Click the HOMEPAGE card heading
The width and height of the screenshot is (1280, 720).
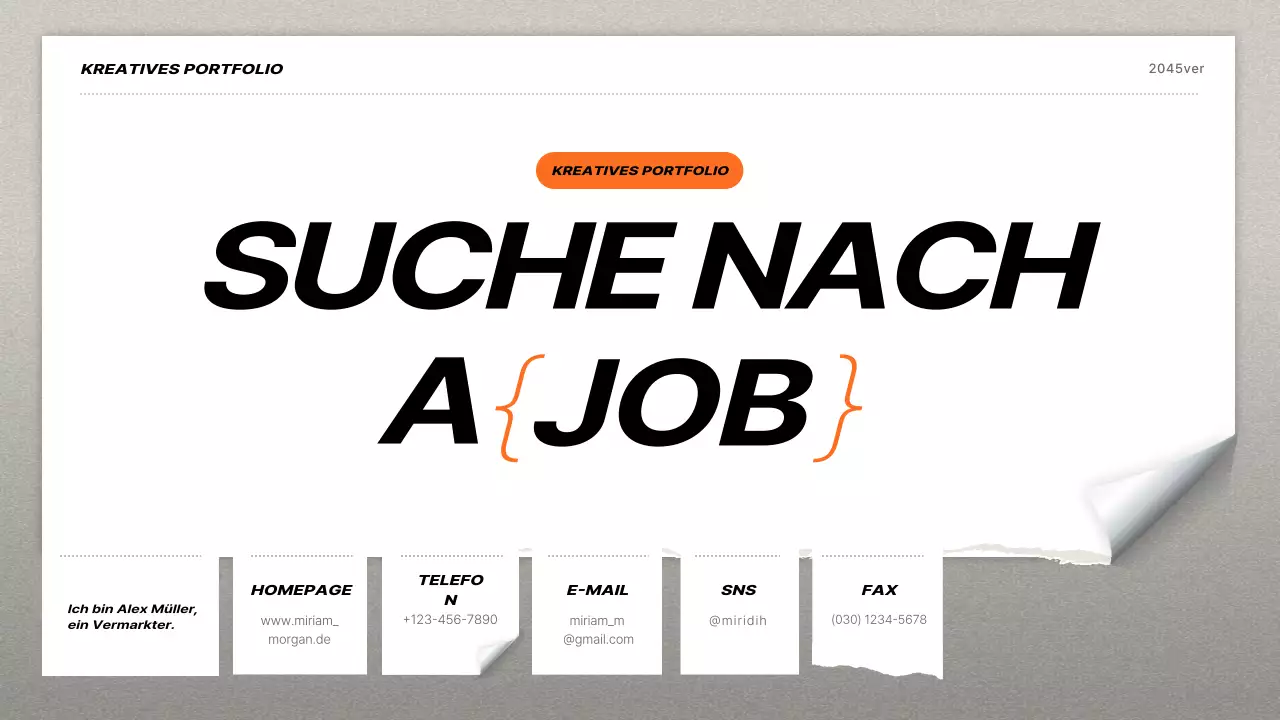301,590
